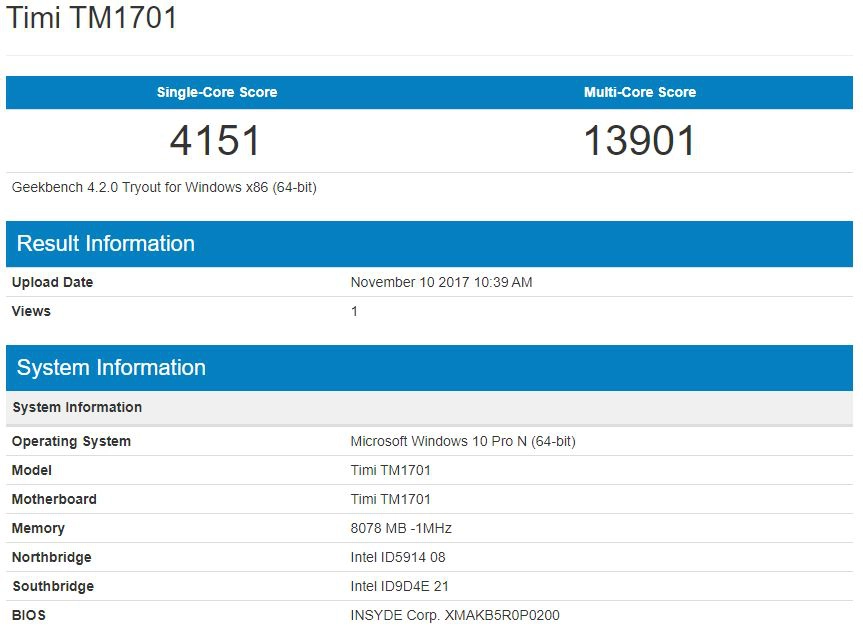Screen dimensions: 863x640
Task: Click the Upload Date row label
Action: tap(52, 282)
